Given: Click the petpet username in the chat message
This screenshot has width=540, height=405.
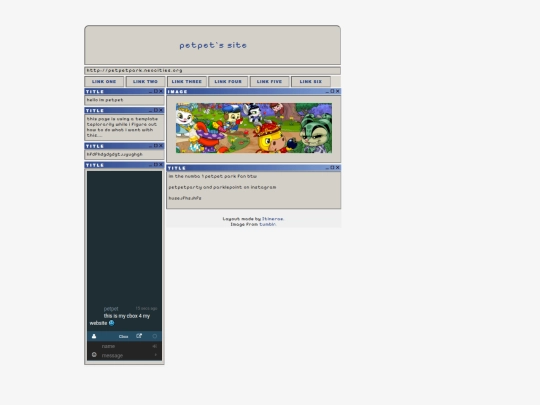Looking at the screenshot, I should pyautogui.click(x=111, y=309).
